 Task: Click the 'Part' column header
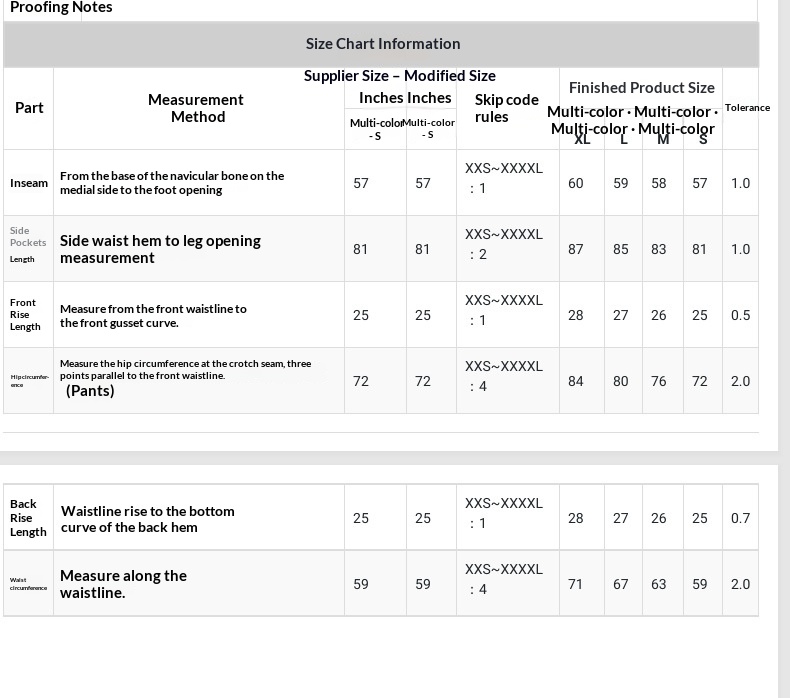tap(29, 108)
